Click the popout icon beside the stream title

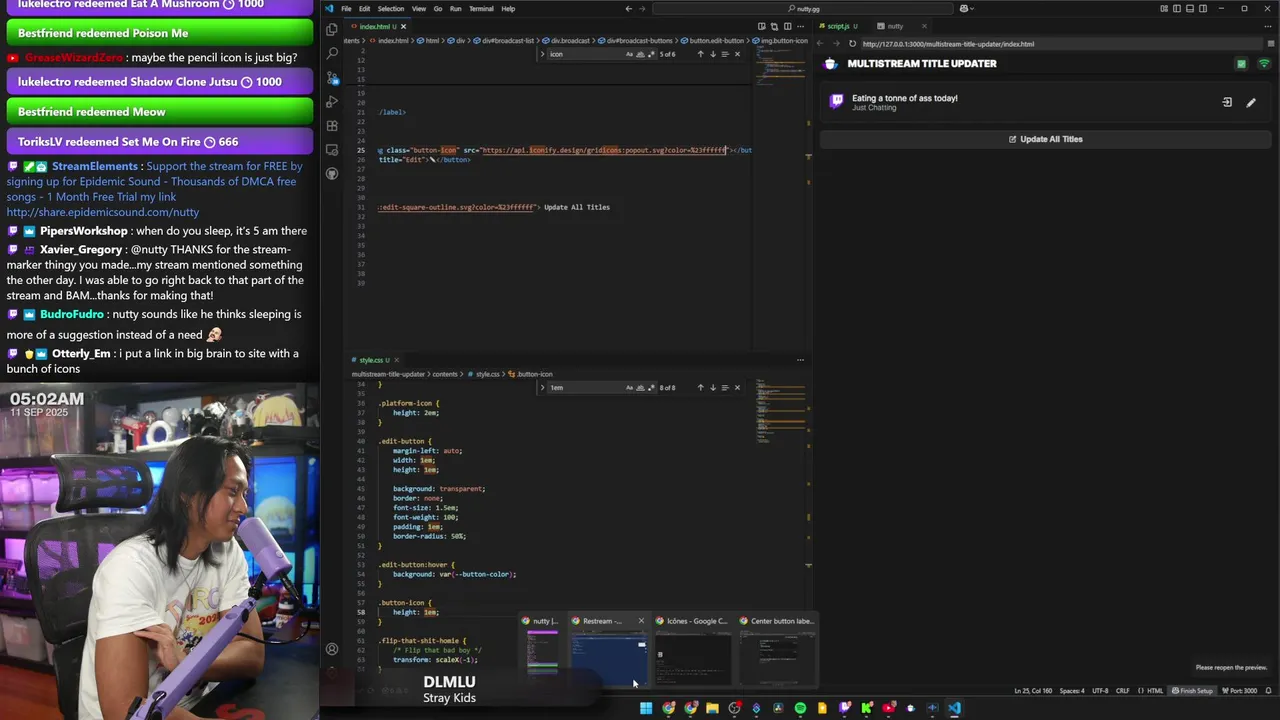[1227, 102]
